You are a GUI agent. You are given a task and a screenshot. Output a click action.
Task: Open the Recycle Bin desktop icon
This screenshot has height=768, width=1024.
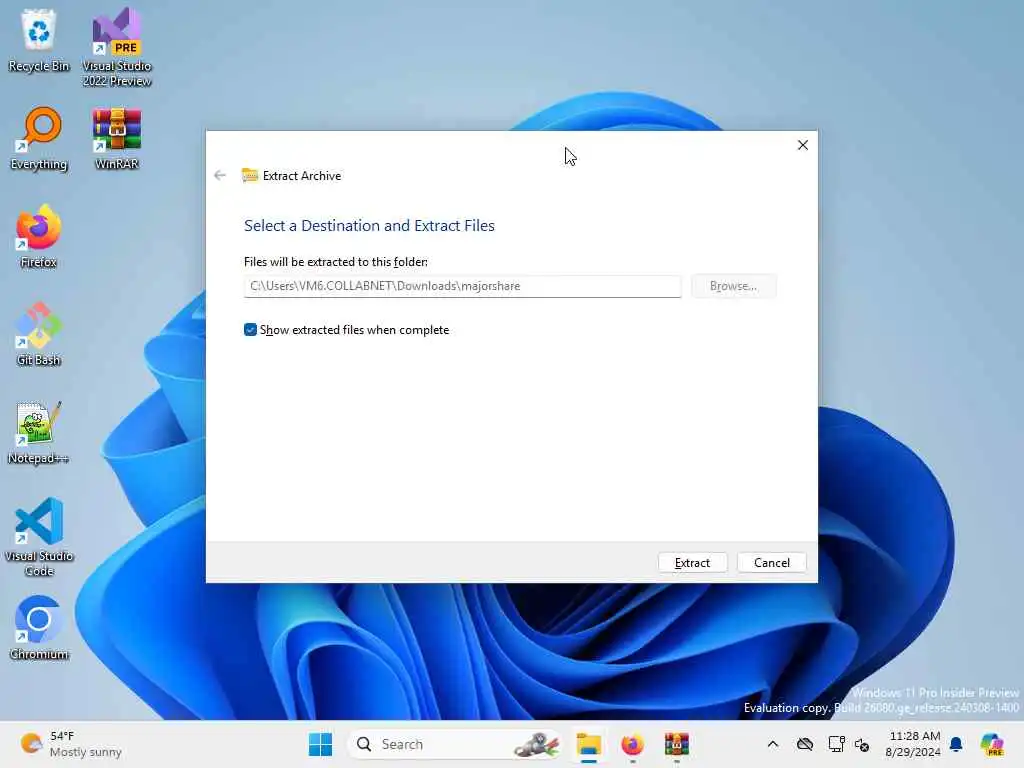tap(39, 40)
